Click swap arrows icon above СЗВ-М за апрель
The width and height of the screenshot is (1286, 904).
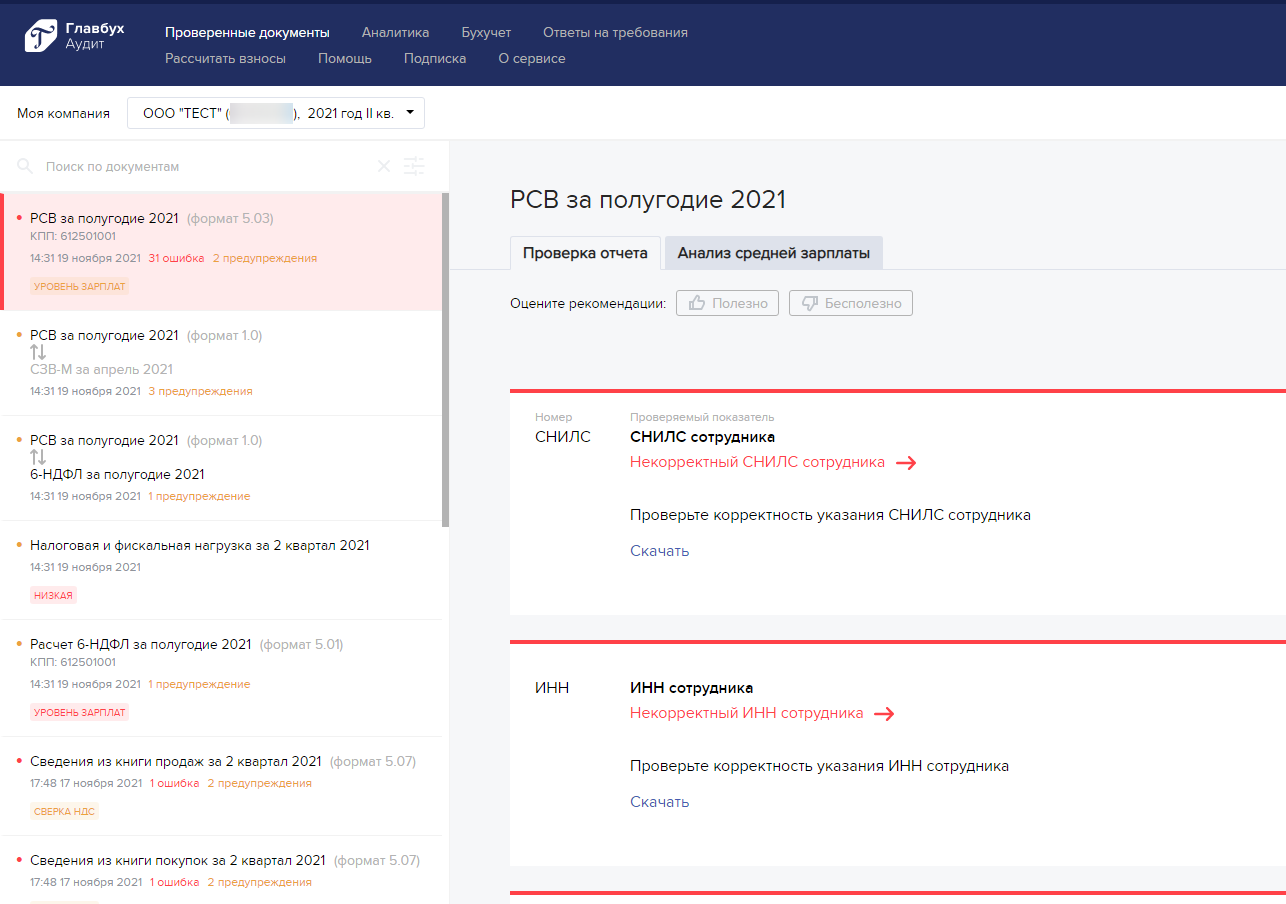pos(39,352)
